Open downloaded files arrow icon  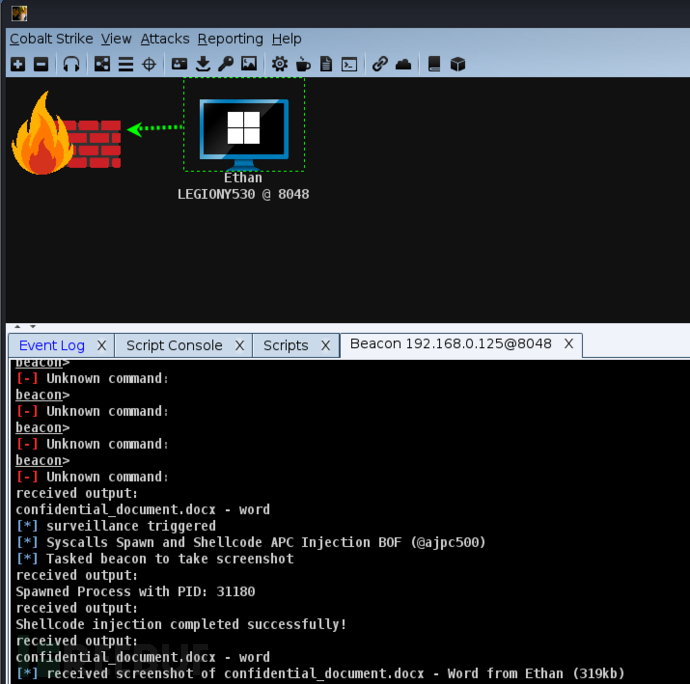pos(203,64)
